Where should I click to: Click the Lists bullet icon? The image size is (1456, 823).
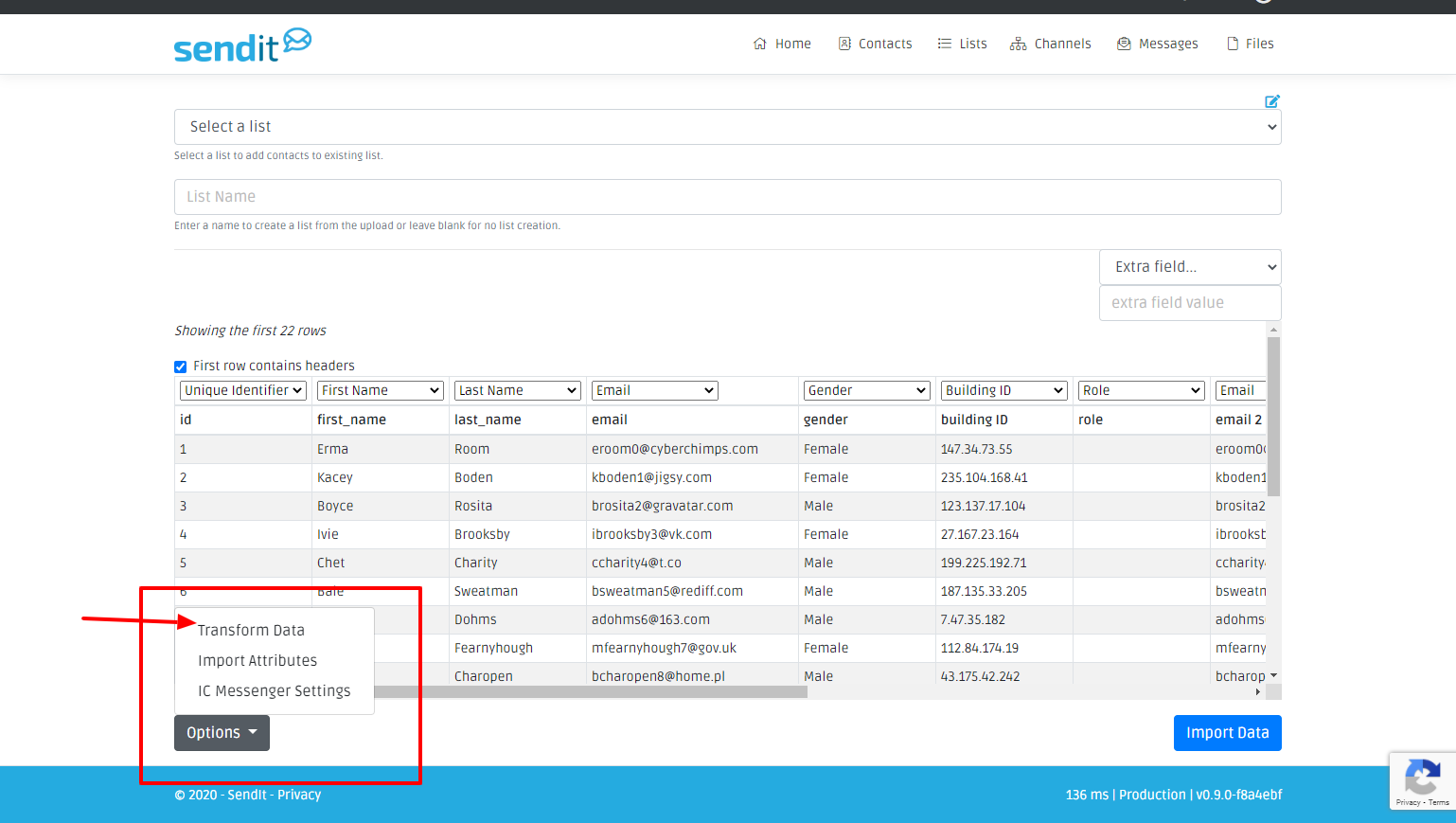pos(944,44)
